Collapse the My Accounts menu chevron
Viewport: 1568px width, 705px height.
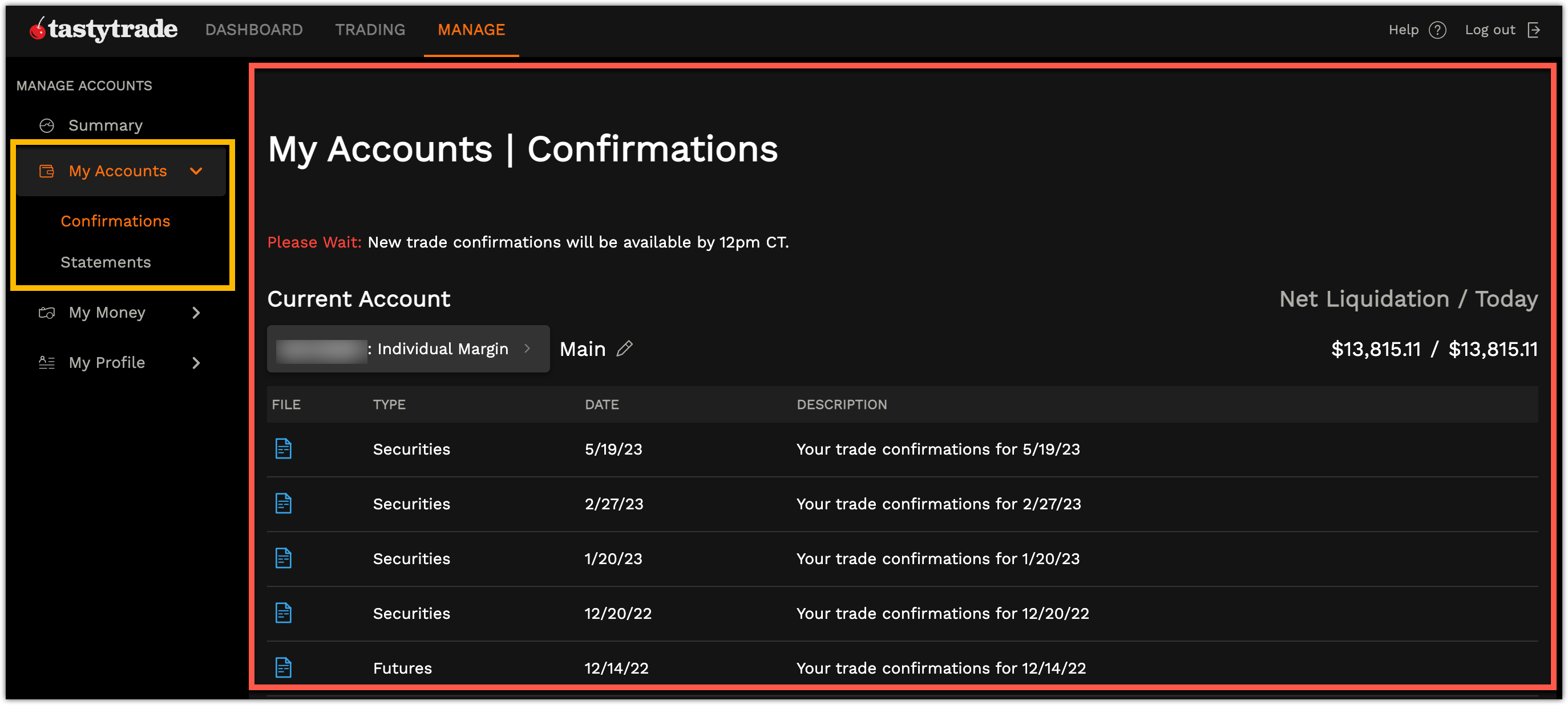click(x=196, y=171)
